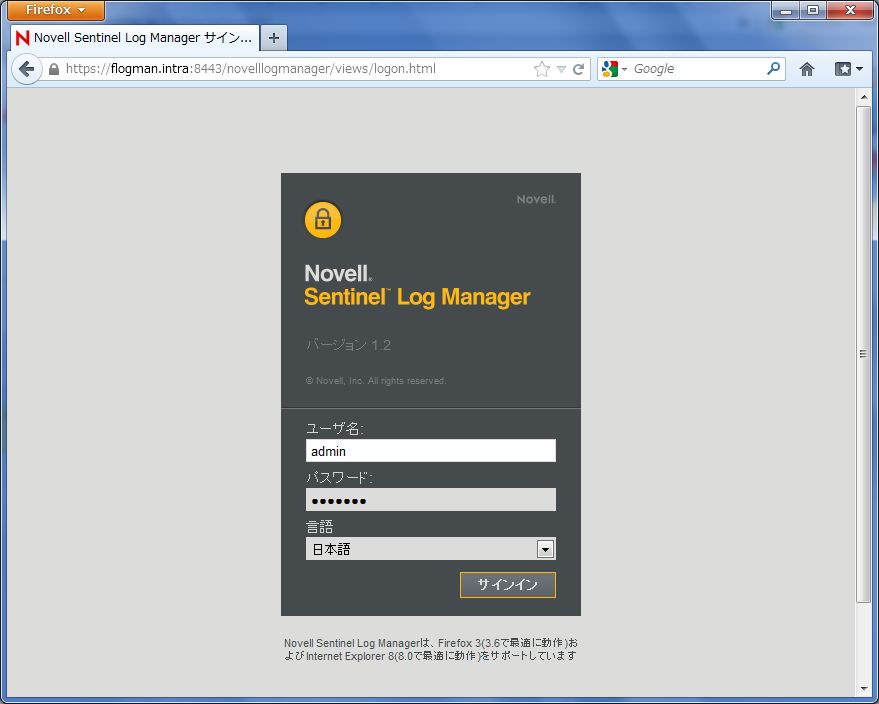Go back with the back arrow button
Screen dimensions: 879x704
(26, 69)
